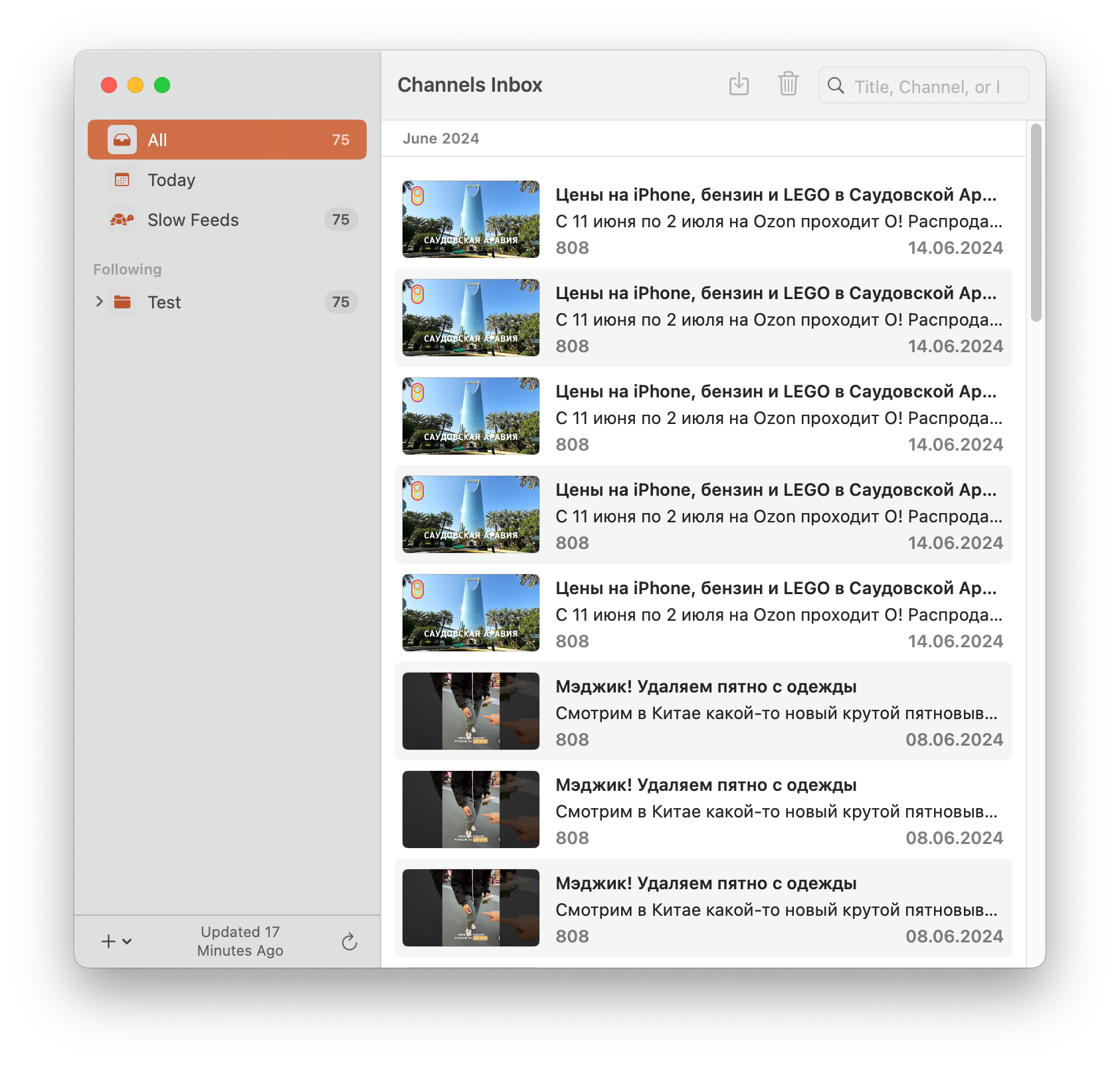Click the trash can toolbar icon

[x=789, y=84]
